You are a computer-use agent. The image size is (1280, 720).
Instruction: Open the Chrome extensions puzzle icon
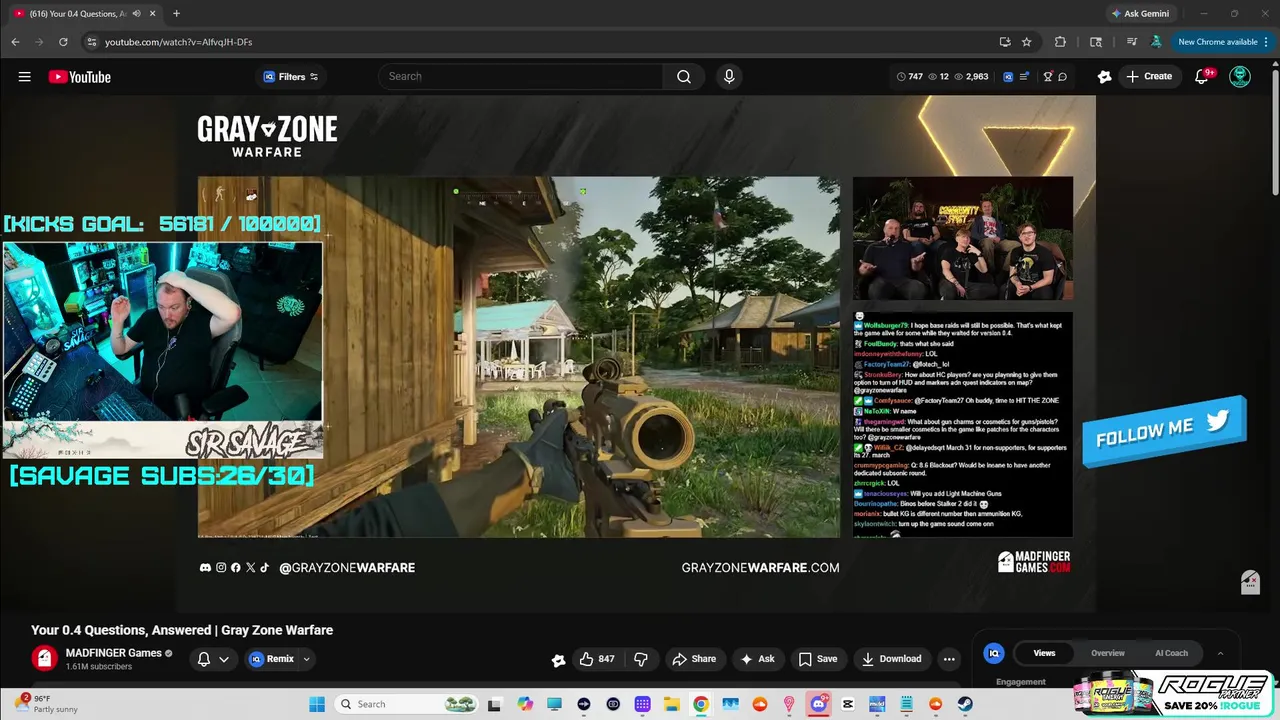coord(1060,42)
